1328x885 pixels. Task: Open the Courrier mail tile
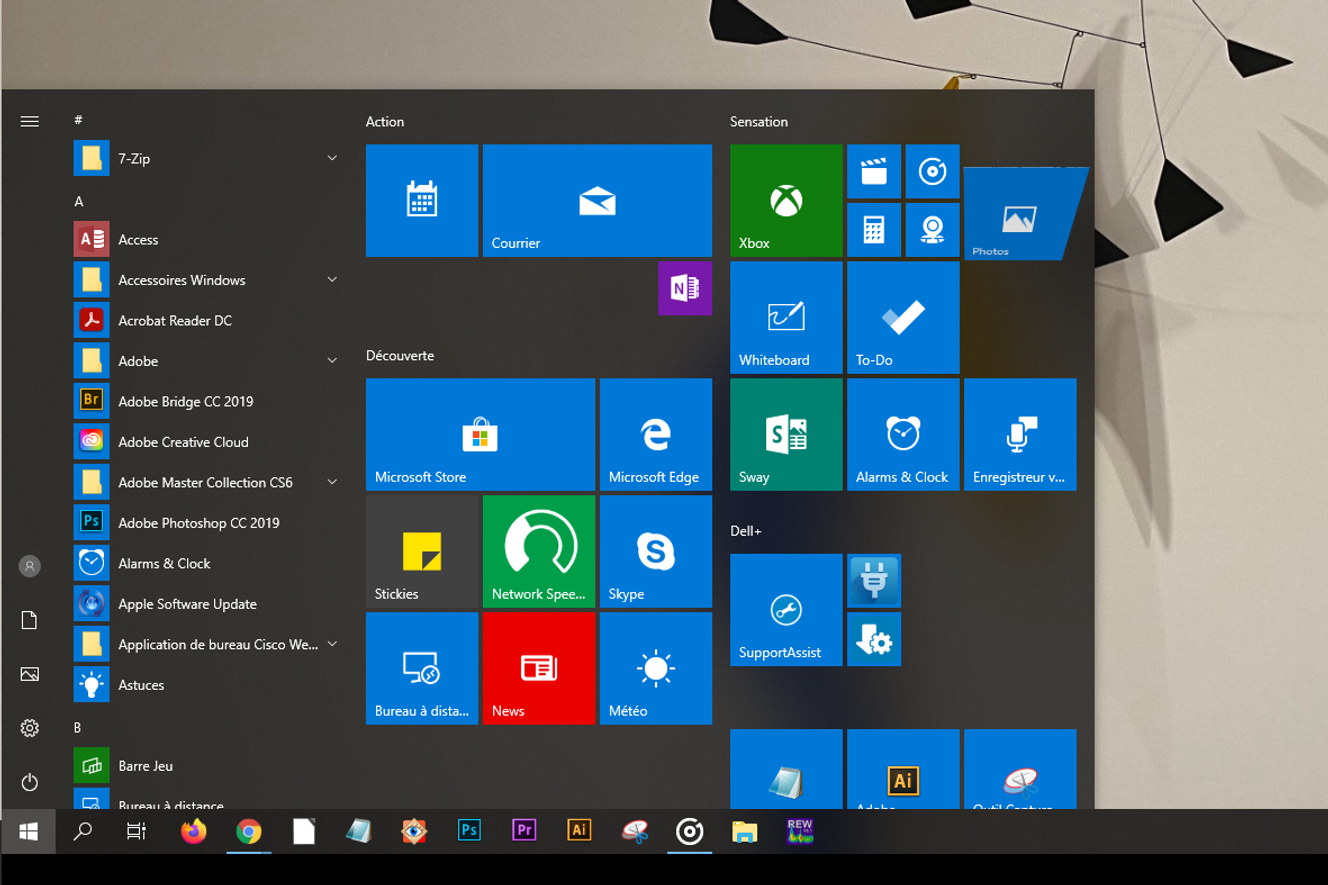pos(597,200)
